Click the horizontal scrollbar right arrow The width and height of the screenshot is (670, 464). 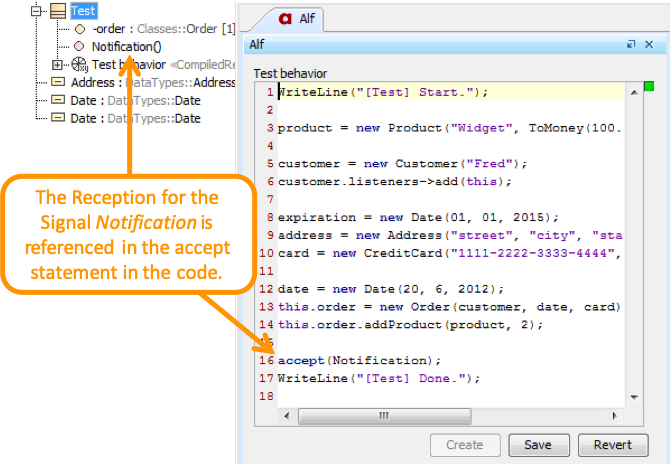click(614, 416)
